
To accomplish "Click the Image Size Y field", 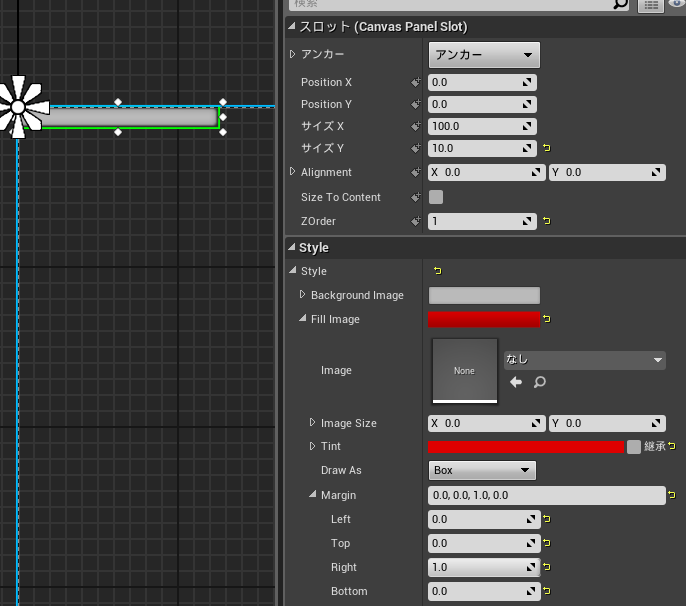I will [x=608, y=423].
